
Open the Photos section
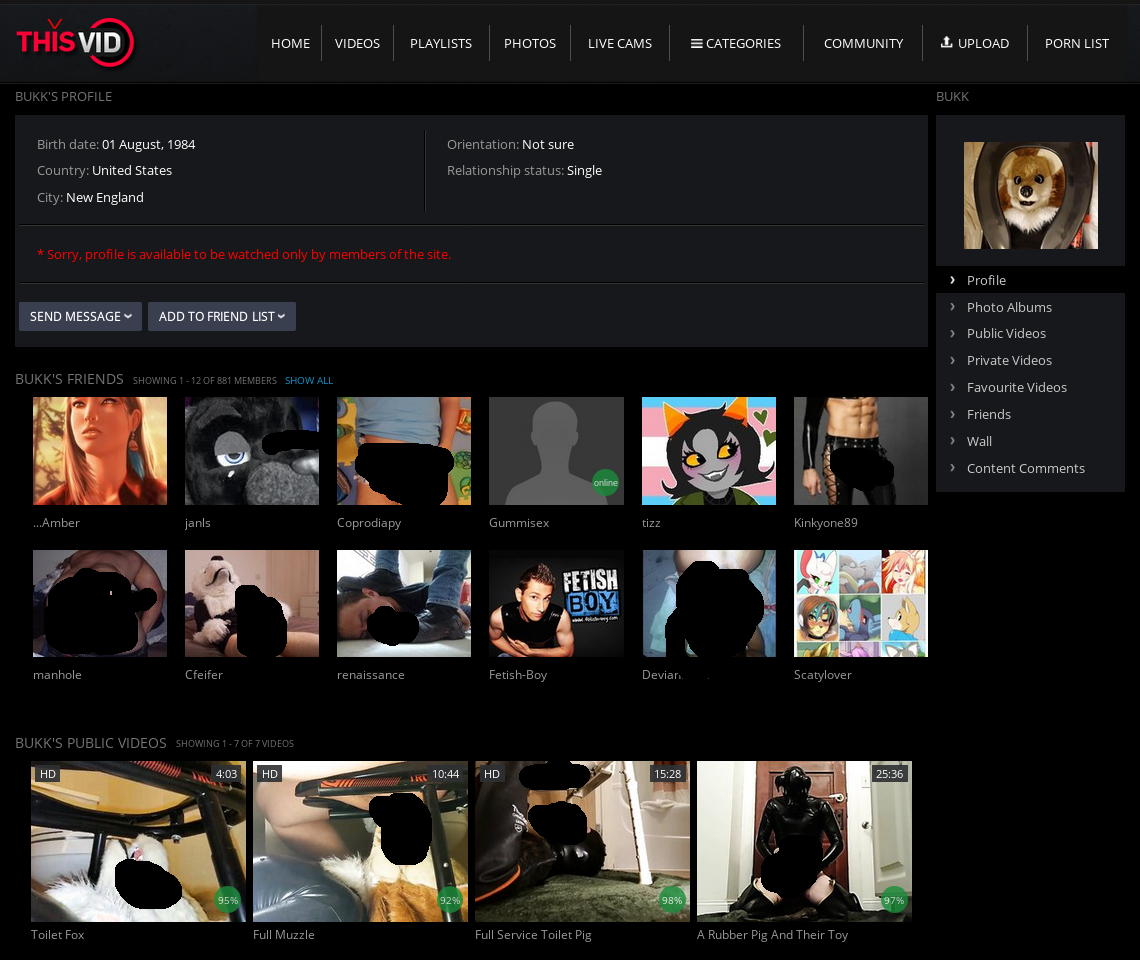tap(530, 44)
